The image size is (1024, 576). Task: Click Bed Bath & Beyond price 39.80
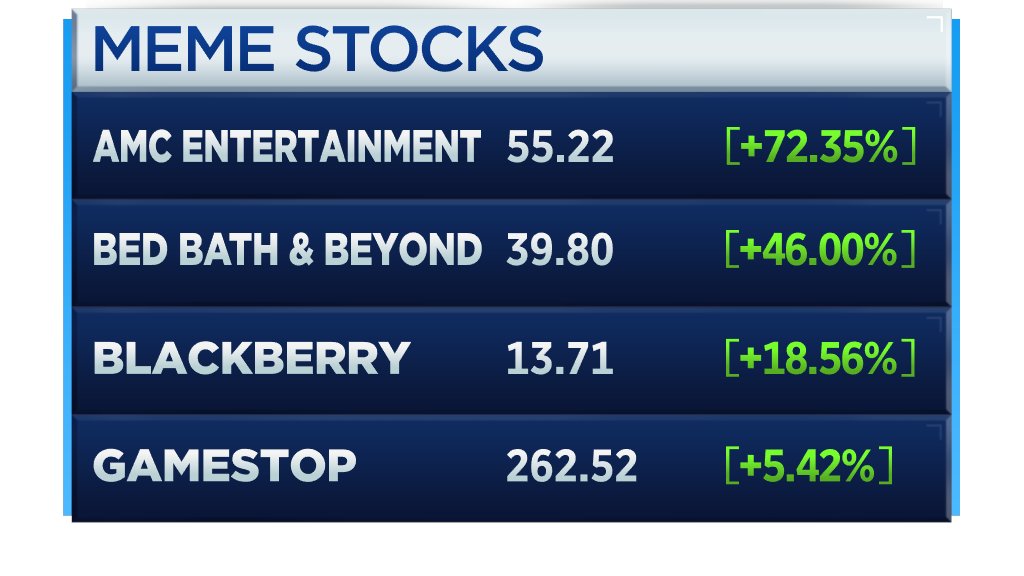(x=559, y=251)
